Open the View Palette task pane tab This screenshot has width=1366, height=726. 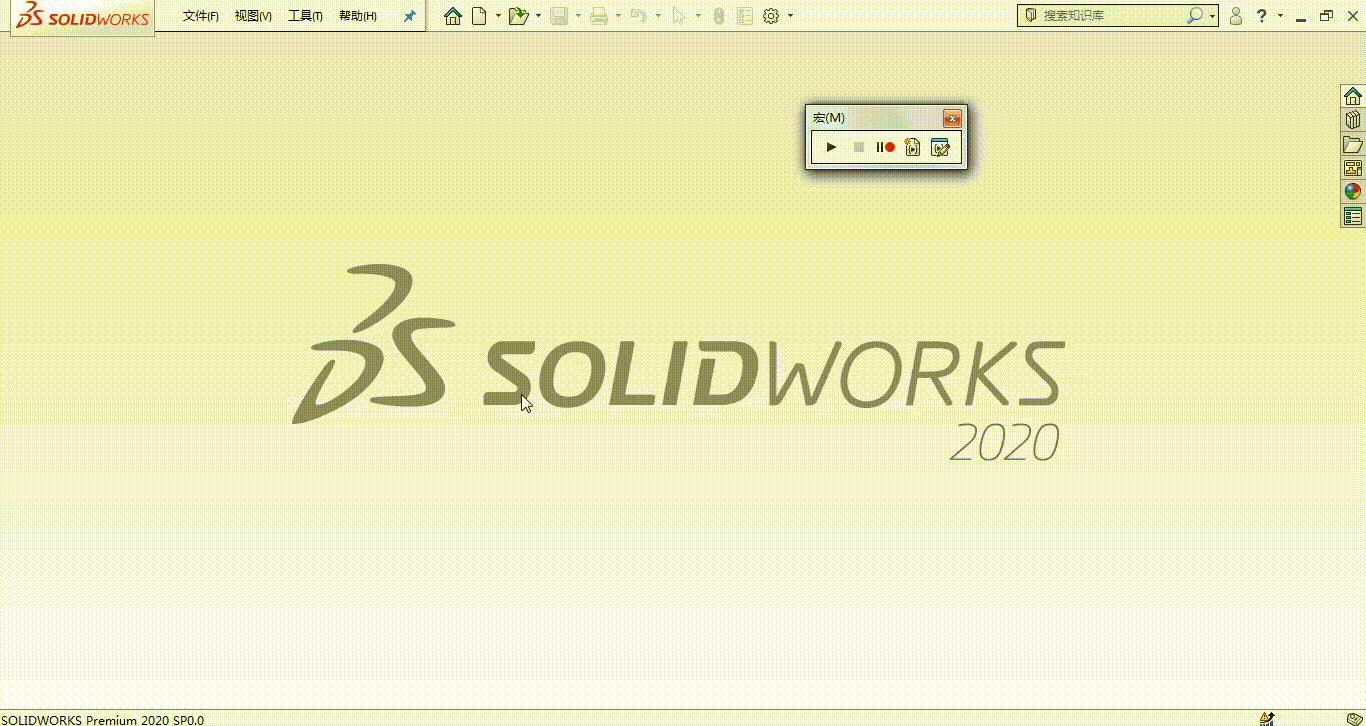[x=1353, y=168]
